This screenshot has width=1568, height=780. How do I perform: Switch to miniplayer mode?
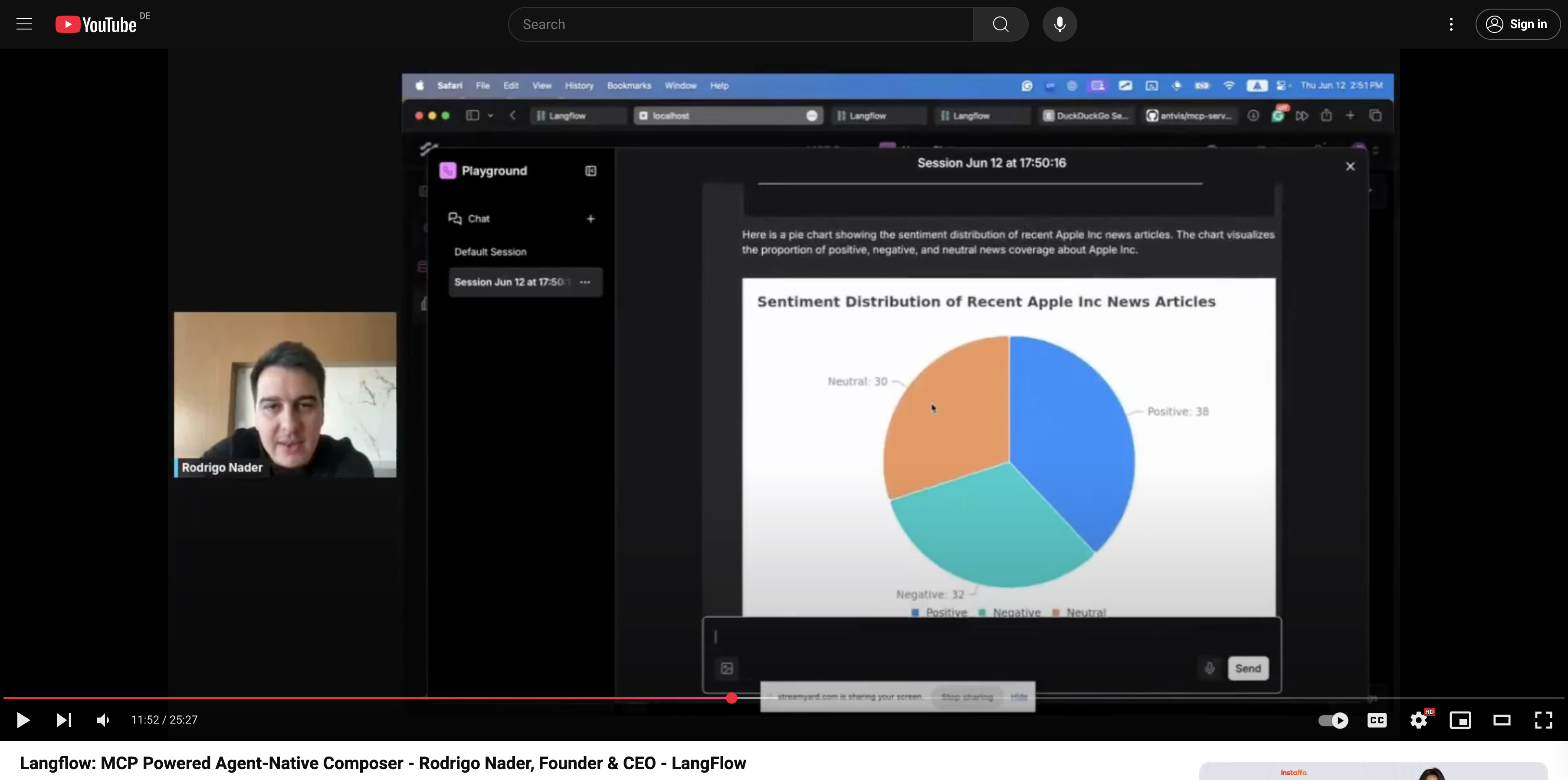1460,721
